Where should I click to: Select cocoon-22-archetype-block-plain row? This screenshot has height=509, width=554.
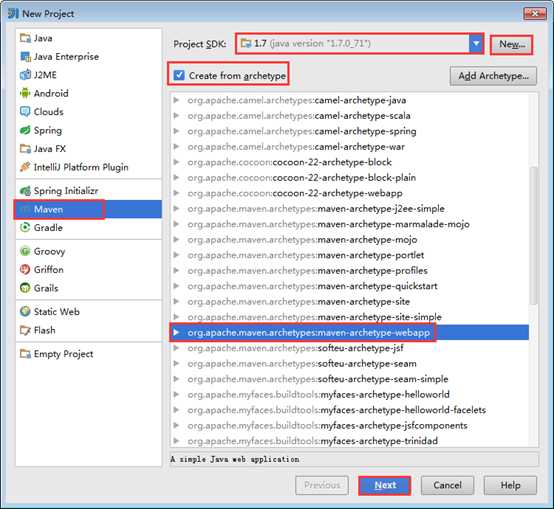350,178
